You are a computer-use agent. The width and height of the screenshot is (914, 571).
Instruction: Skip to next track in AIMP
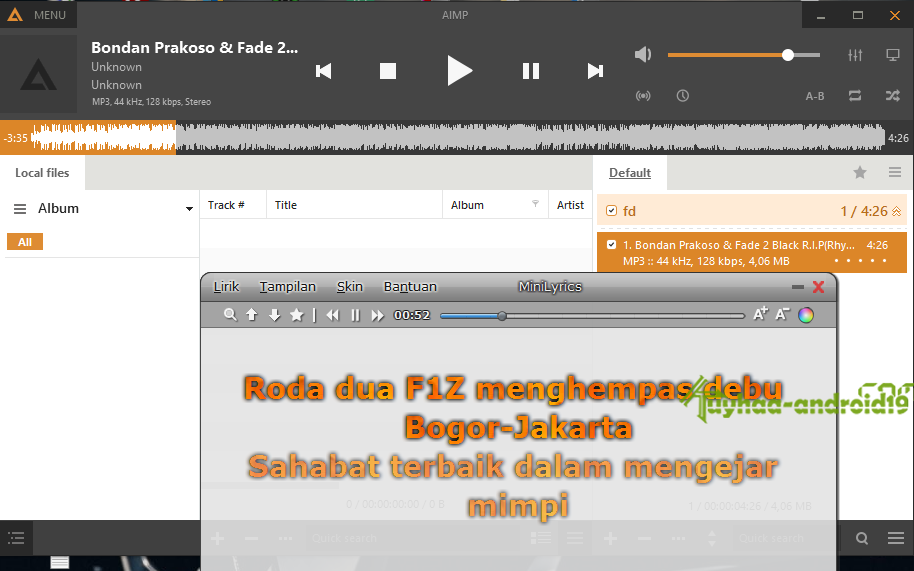[x=595, y=71]
